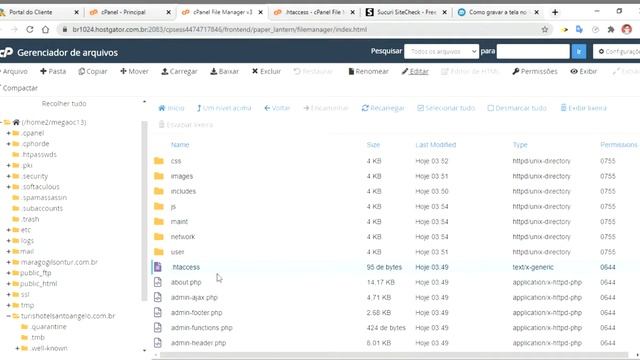Click the Mover toolbar button
Image resolution: width=640 pixels, height=360 pixels.
(134, 71)
